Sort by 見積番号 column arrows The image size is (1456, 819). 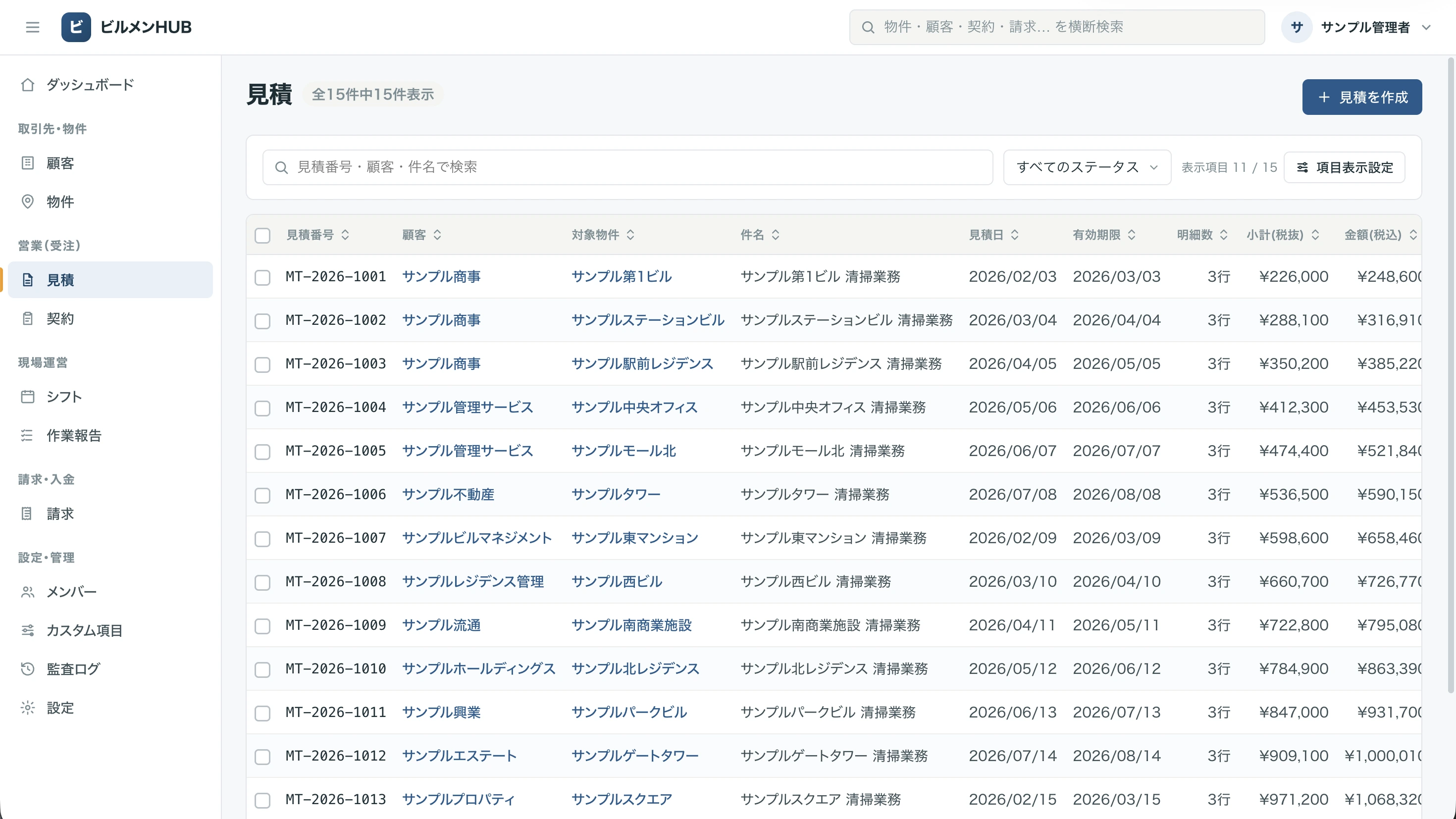click(x=345, y=235)
